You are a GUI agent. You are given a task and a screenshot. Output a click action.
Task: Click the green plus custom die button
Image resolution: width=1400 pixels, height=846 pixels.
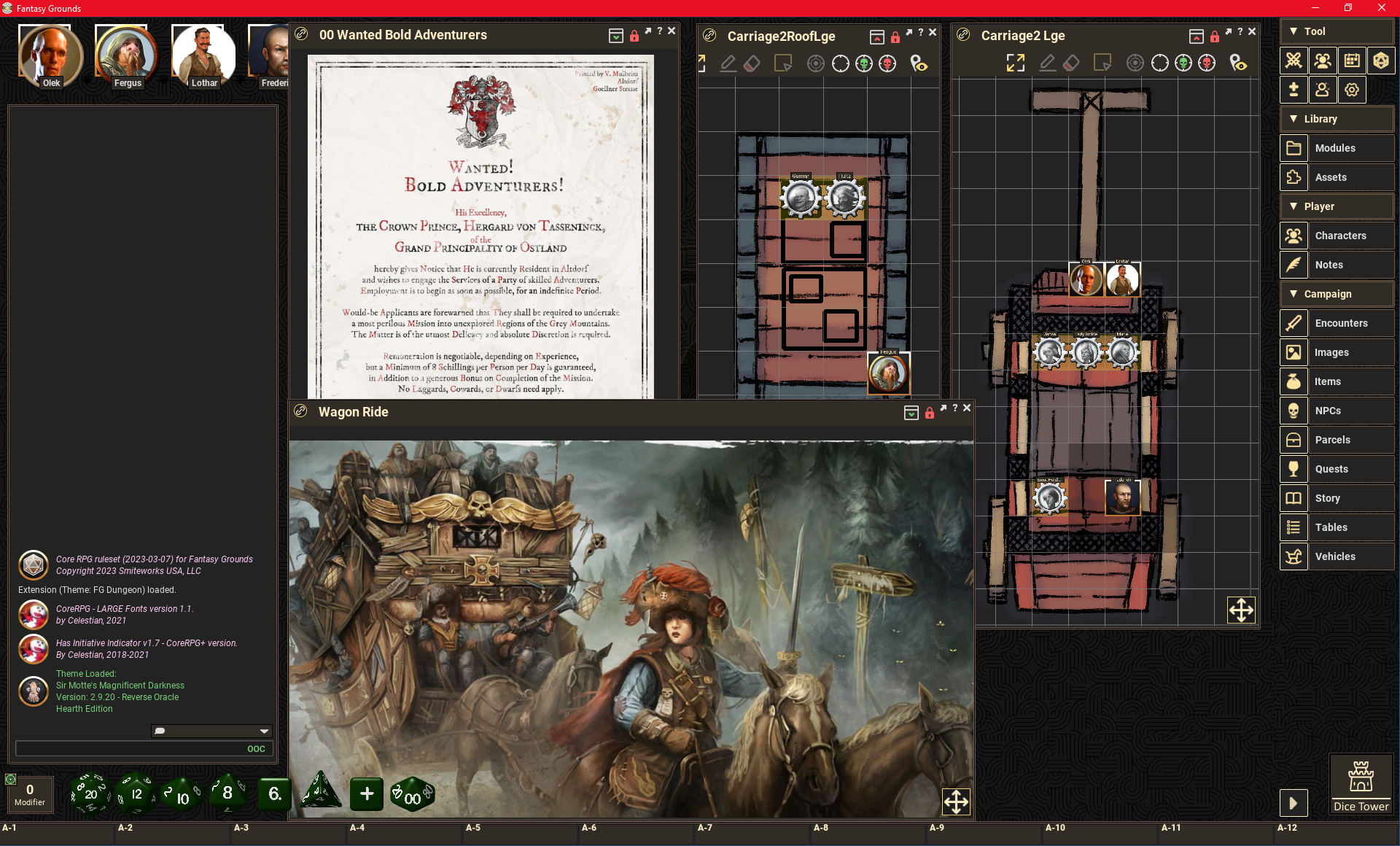pos(367,793)
